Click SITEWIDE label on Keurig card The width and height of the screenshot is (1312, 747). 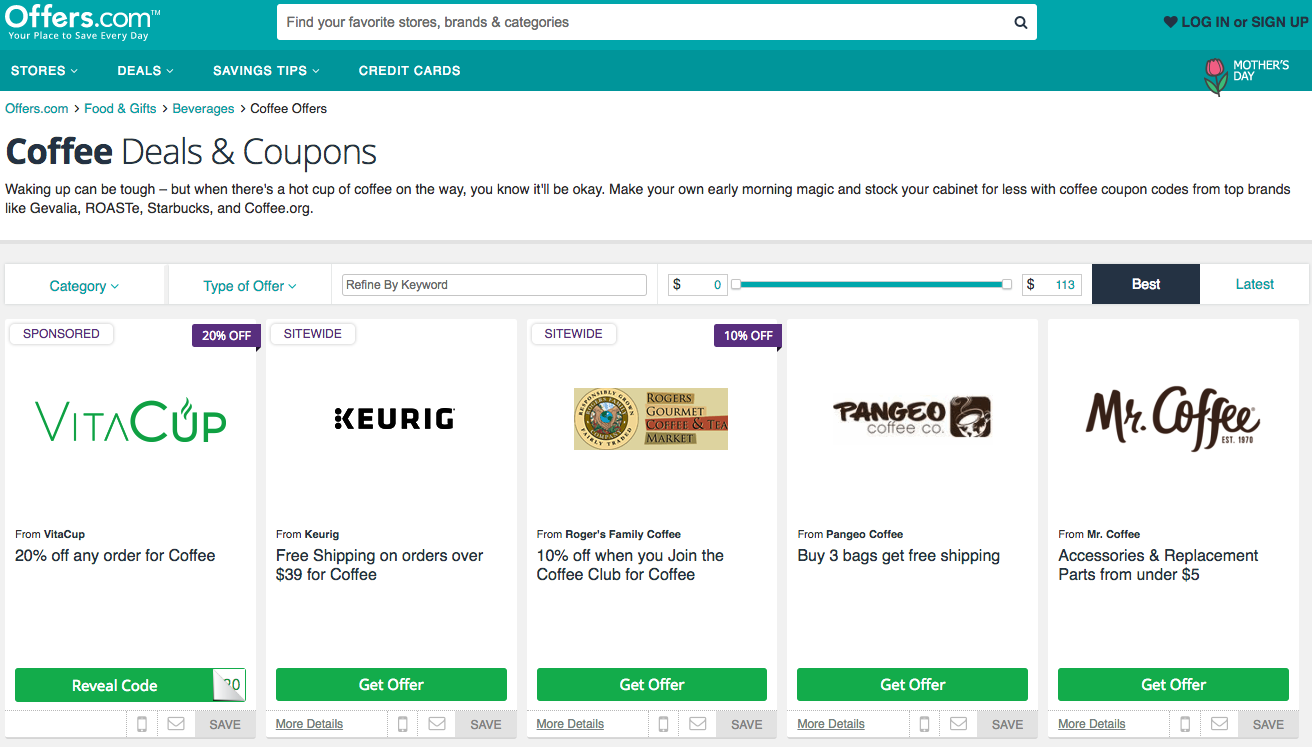(312, 334)
